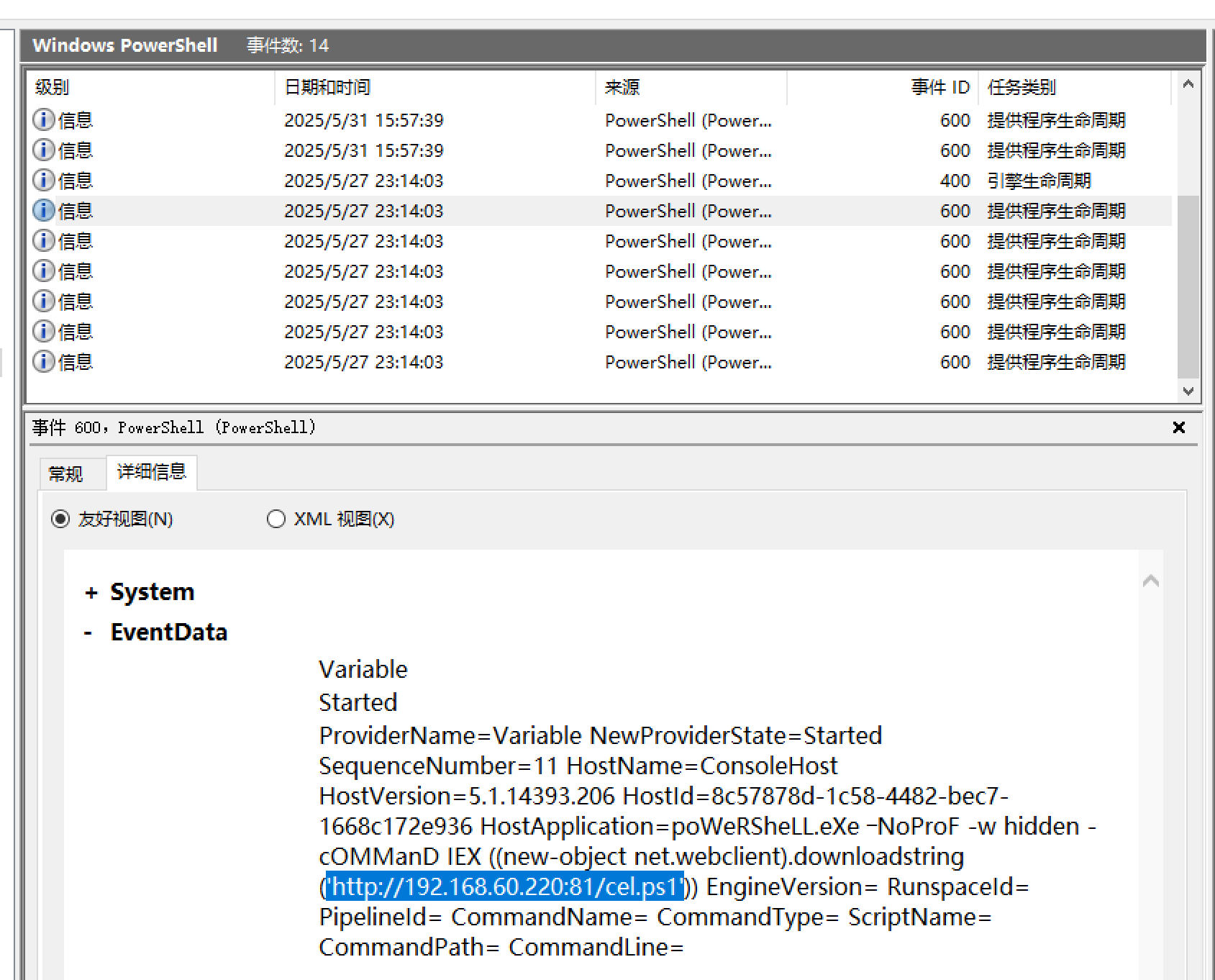Close the event 600 detail pane
The height and width of the screenshot is (980, 1215).
point(1178,427)
